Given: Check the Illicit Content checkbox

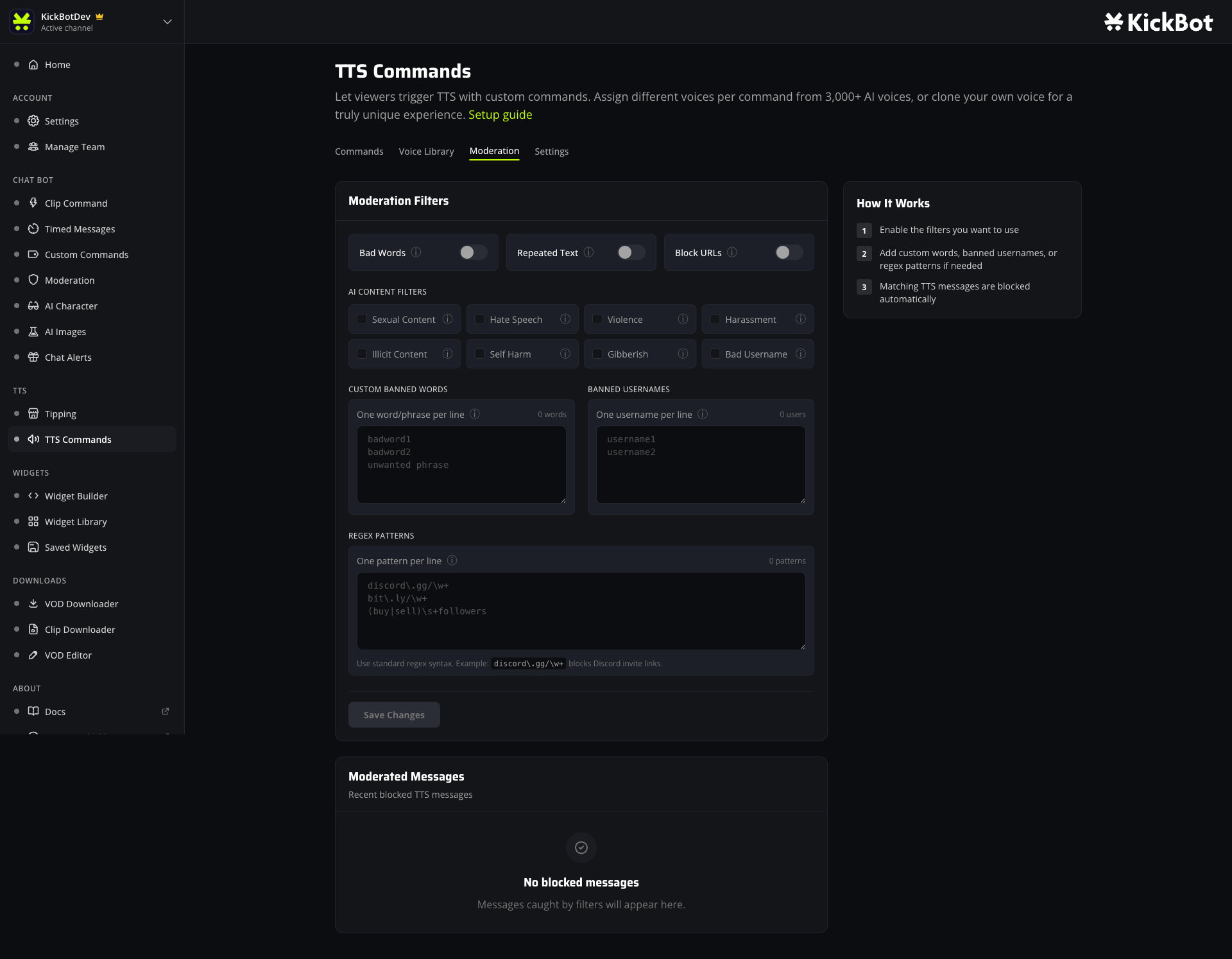Looking at the screenshot, I should 362,354.
